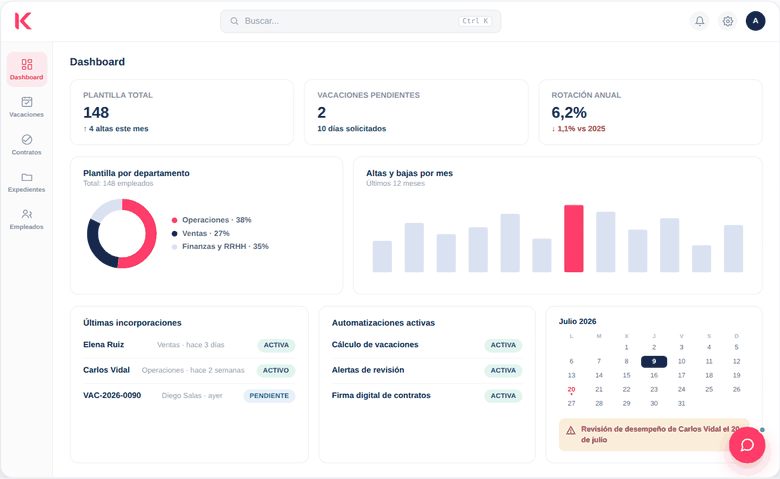Click the K logo in the header
Screen dimensions: 780x479
23,21
